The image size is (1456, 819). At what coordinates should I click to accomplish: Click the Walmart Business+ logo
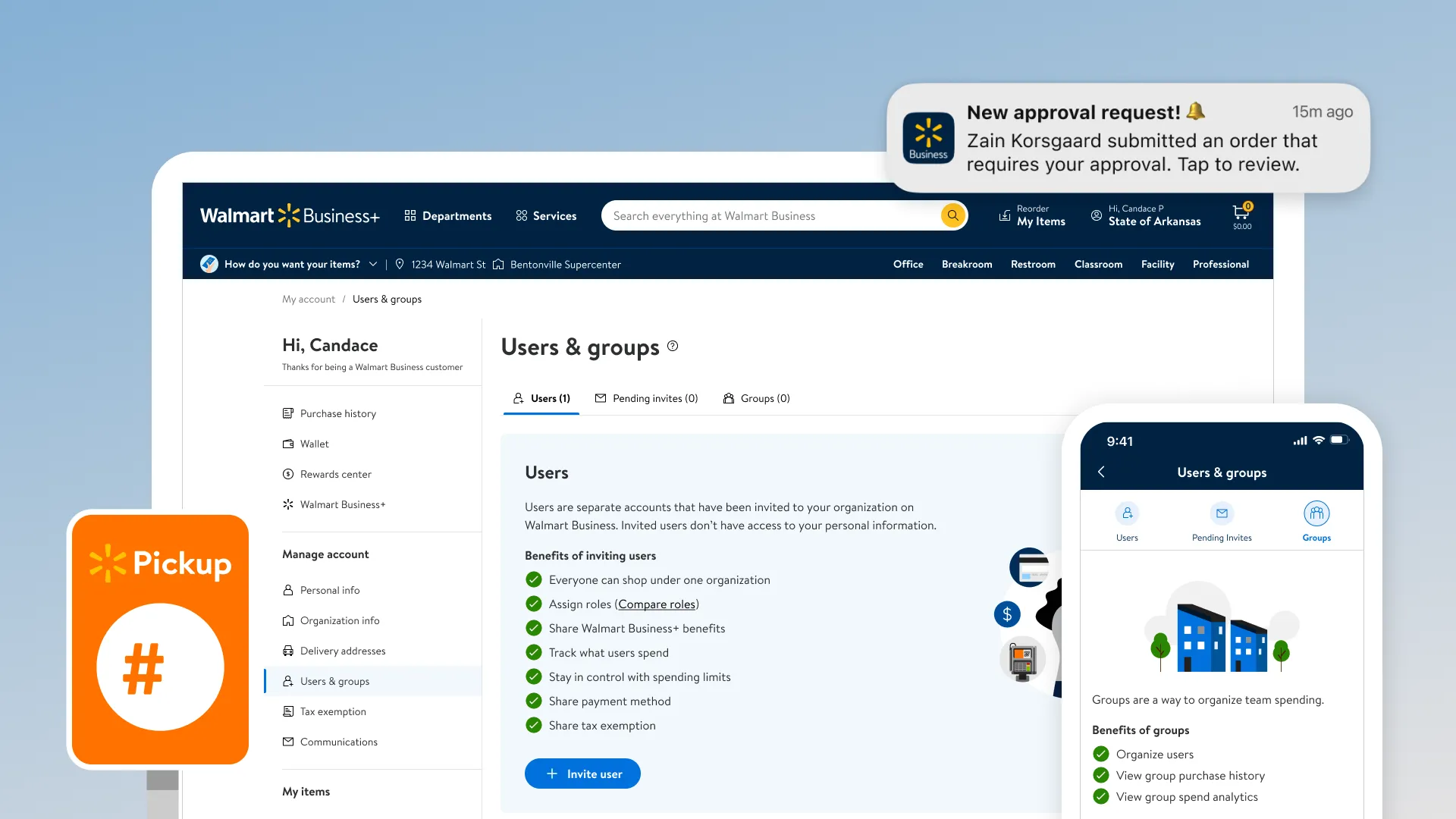(289, 216)
